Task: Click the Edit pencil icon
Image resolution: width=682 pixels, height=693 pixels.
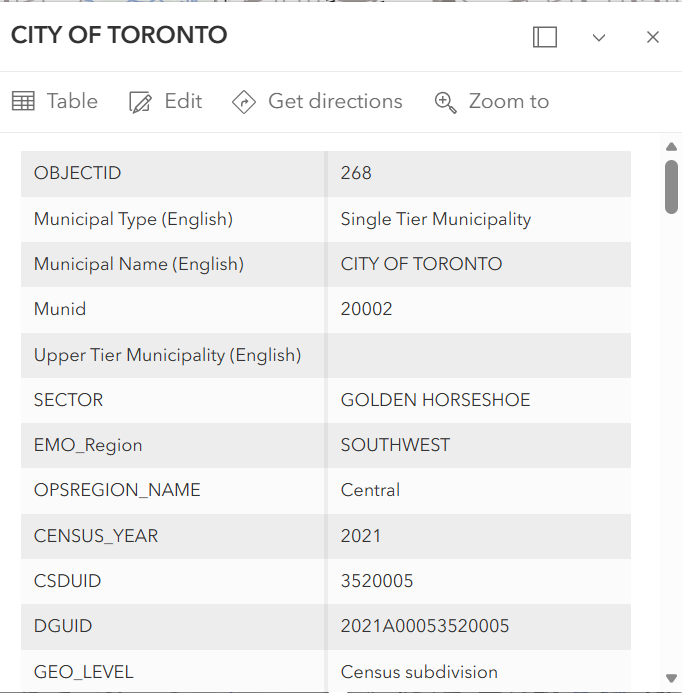Action: pos(140,102)
